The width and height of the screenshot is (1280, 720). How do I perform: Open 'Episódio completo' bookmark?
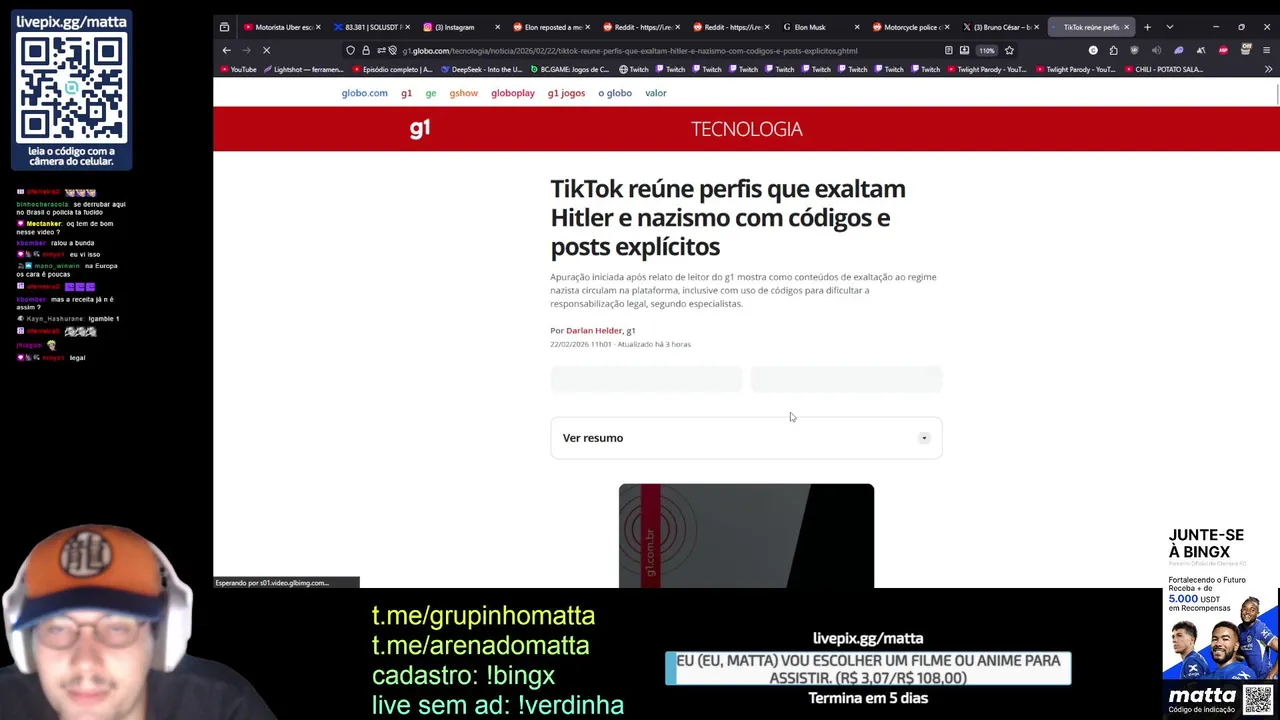393,69
